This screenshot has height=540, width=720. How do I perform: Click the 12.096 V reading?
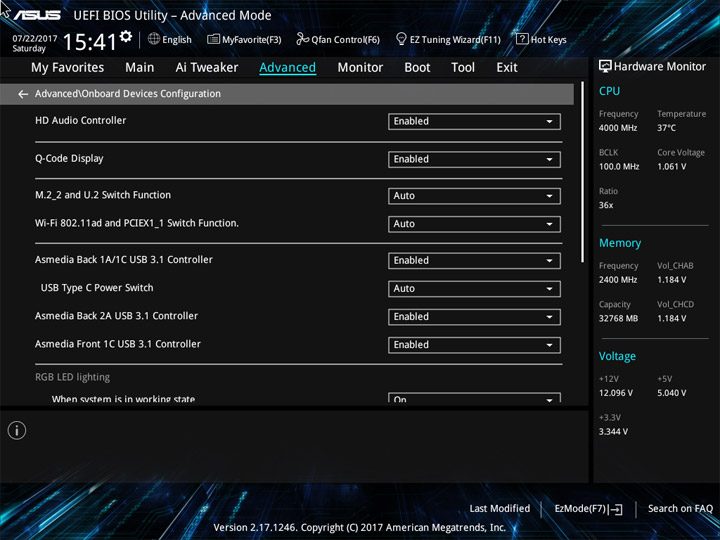point(616,393)
